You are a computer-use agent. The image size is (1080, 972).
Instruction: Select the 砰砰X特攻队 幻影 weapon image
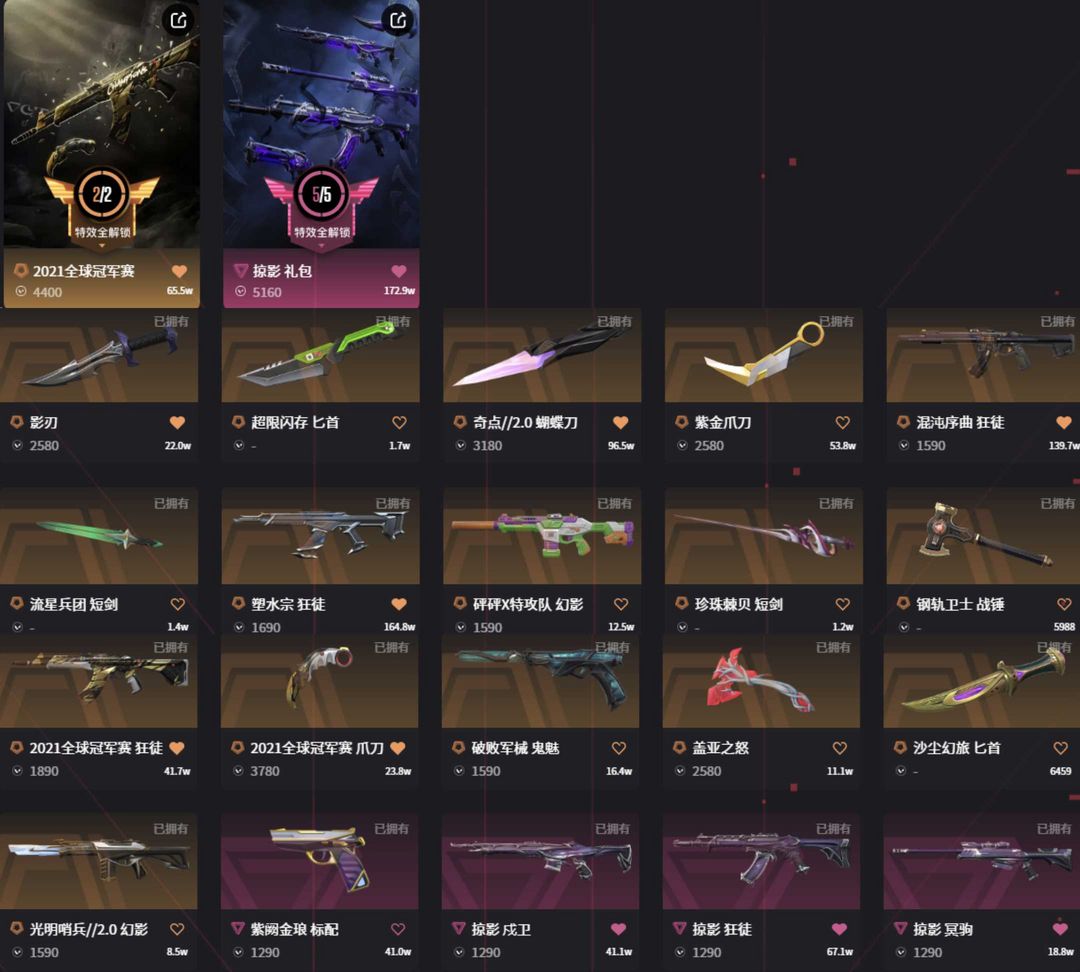click(x=542, y=536)
